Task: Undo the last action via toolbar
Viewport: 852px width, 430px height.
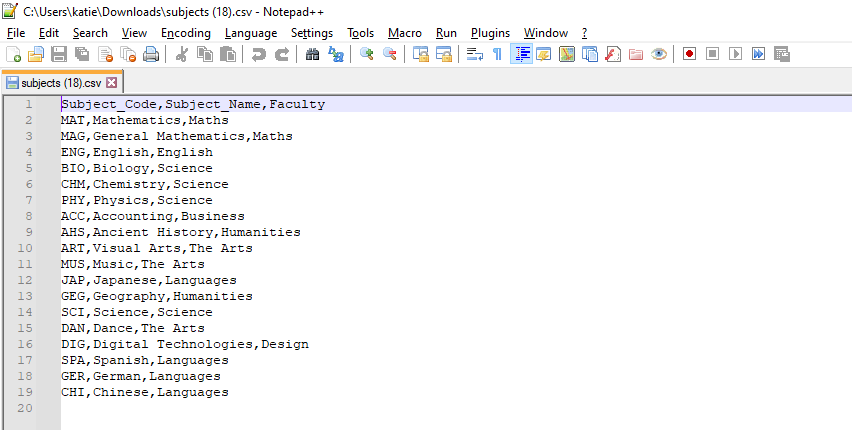Action: coord(259,54)
